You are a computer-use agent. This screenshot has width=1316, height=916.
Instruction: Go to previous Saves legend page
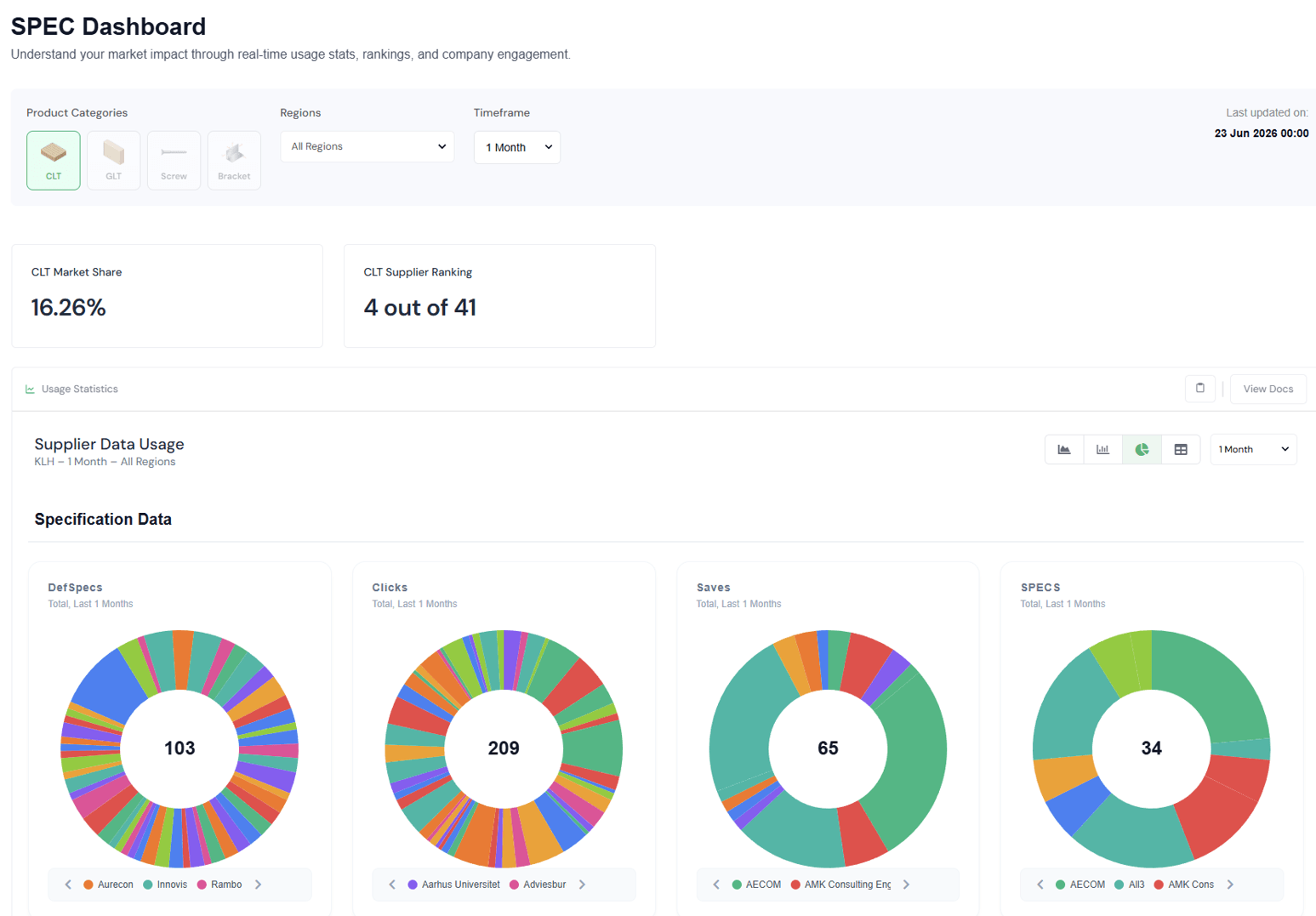(716, 885)
